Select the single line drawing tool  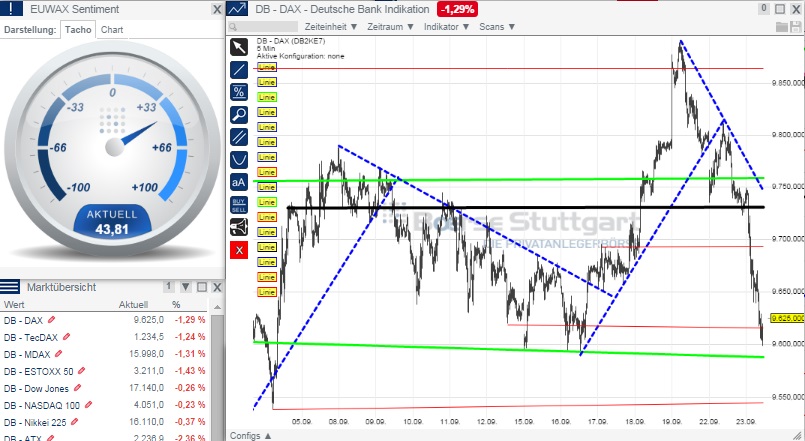click(x=239, y=70)
